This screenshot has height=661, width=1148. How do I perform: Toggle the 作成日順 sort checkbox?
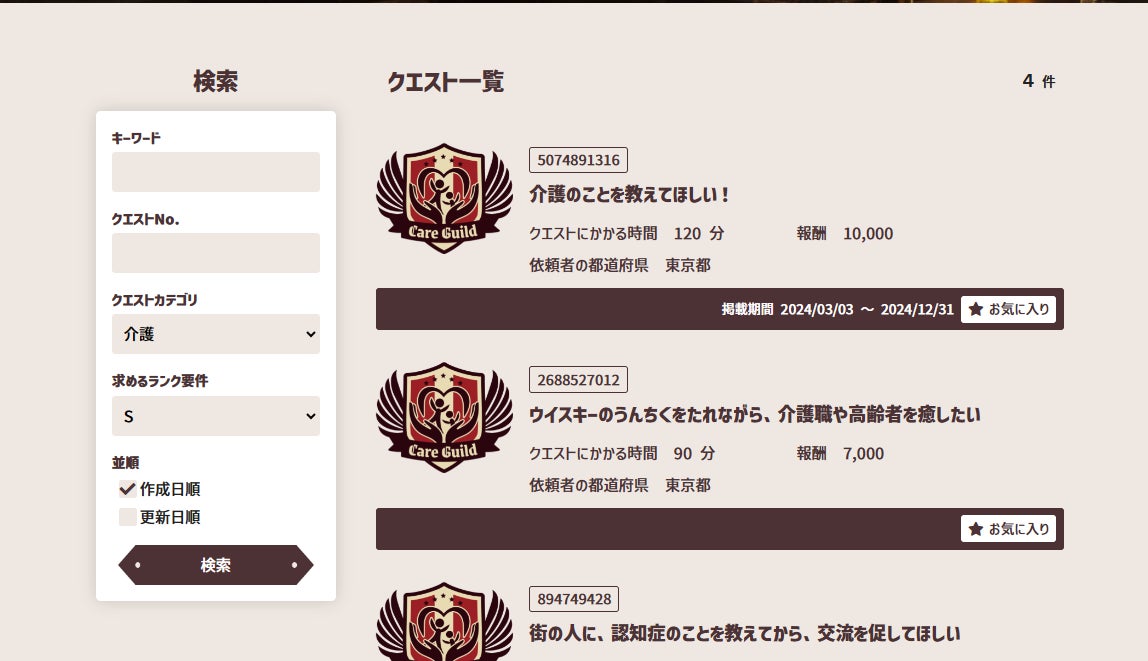[x=127, y=489]
